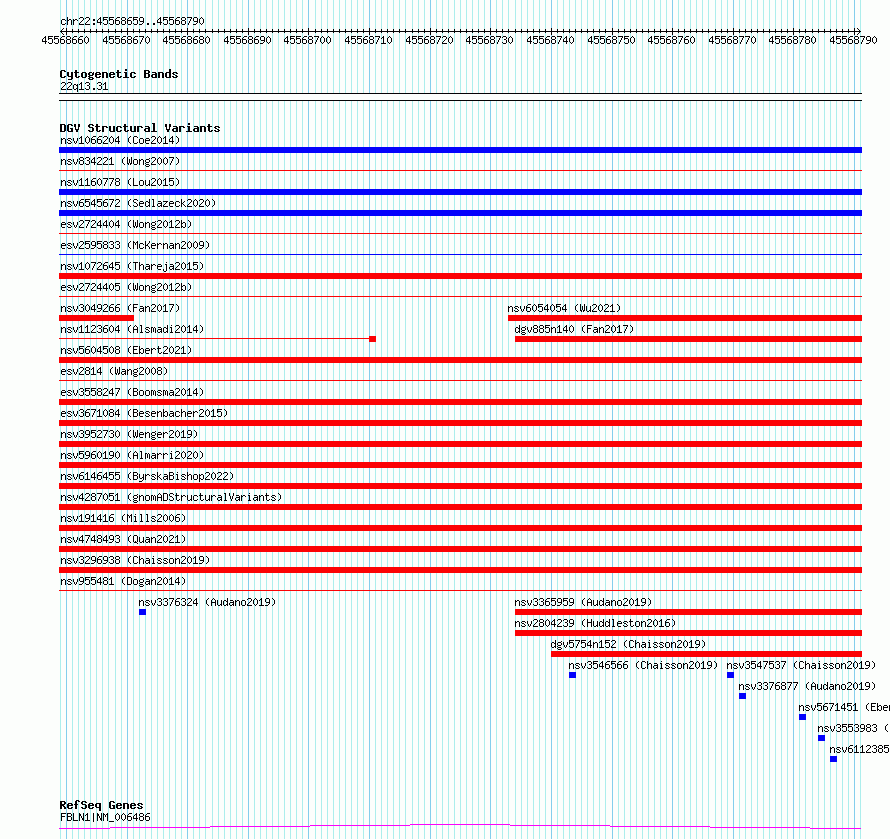Open the nsv955481 (Dogan2014) label

tap(123, 581)
